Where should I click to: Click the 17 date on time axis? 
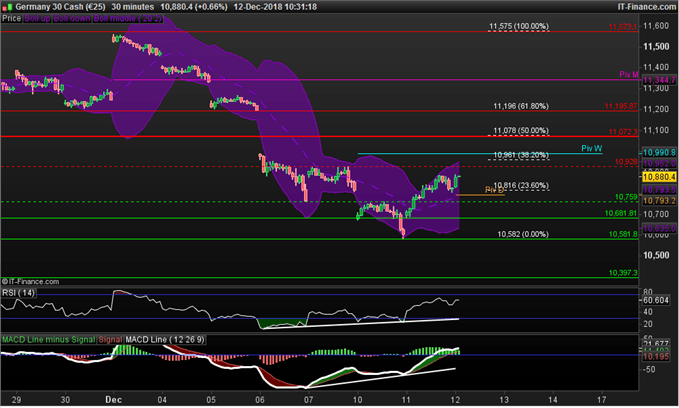point(602,399)
